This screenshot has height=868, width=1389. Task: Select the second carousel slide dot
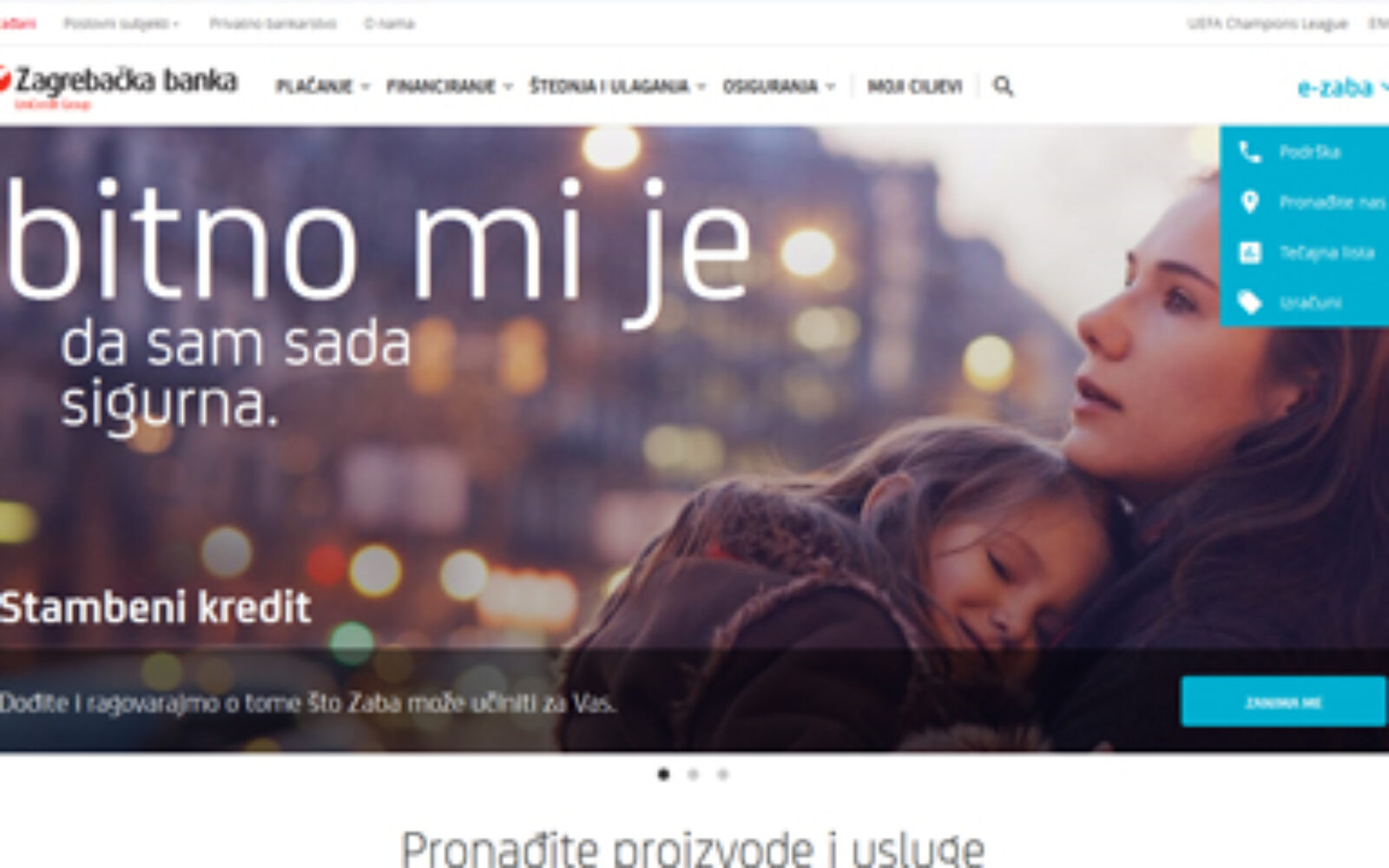tap(693, 774)
